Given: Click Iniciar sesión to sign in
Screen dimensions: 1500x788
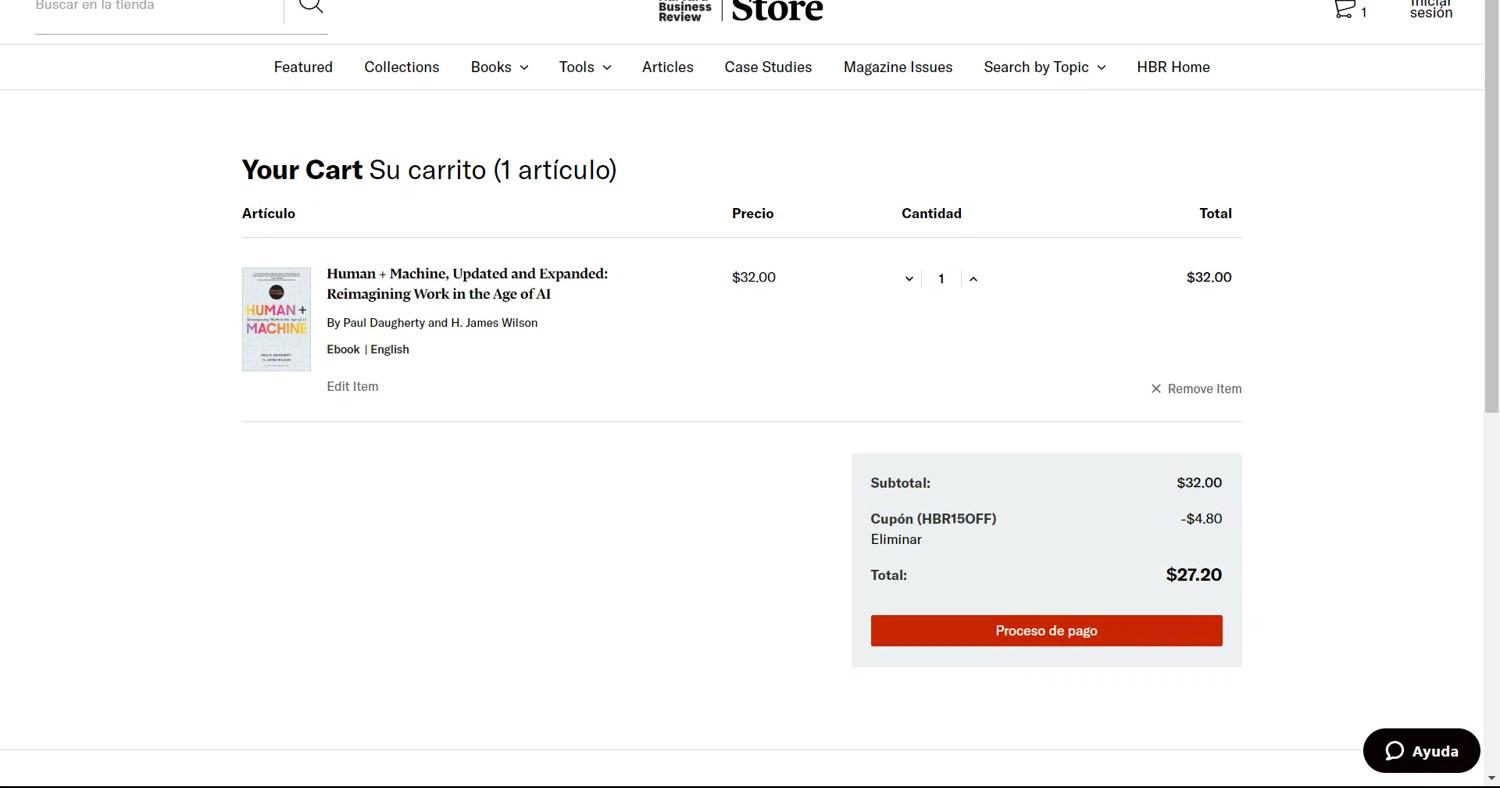Looking at the screenshot, I should coord(1431,9).
